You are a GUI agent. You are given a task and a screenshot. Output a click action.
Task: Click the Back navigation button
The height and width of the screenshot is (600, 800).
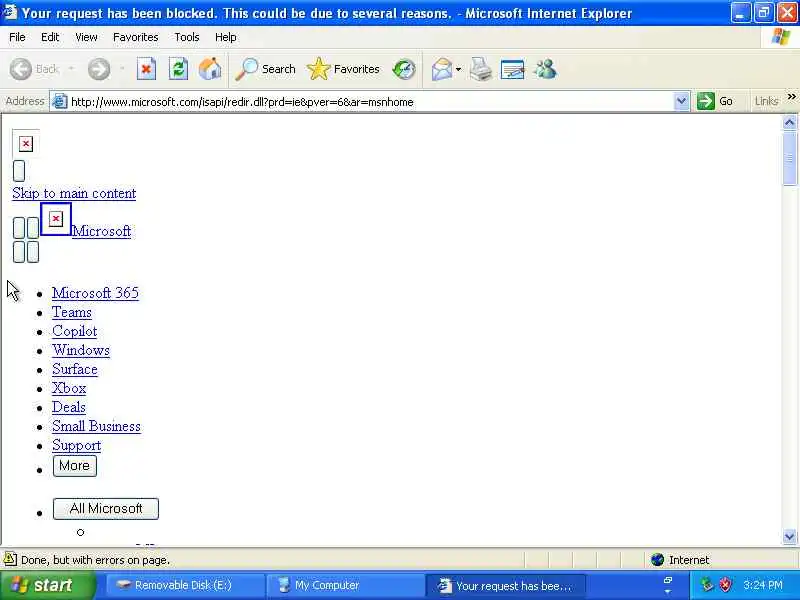tap(35, 69)
